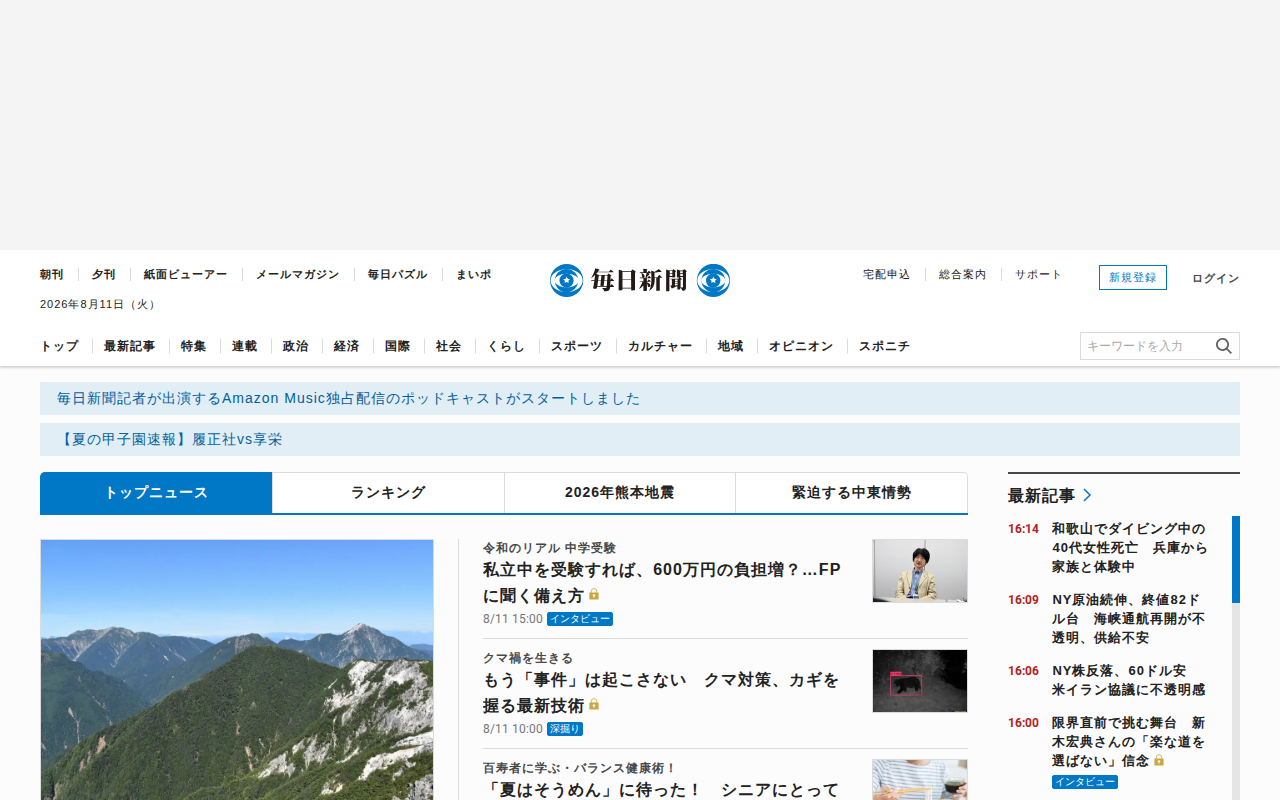Open the 夏の甲子園速報 履正社vs享栄 banner
The width and height of the screenshot is (1280, 800).
pos(640,439)
